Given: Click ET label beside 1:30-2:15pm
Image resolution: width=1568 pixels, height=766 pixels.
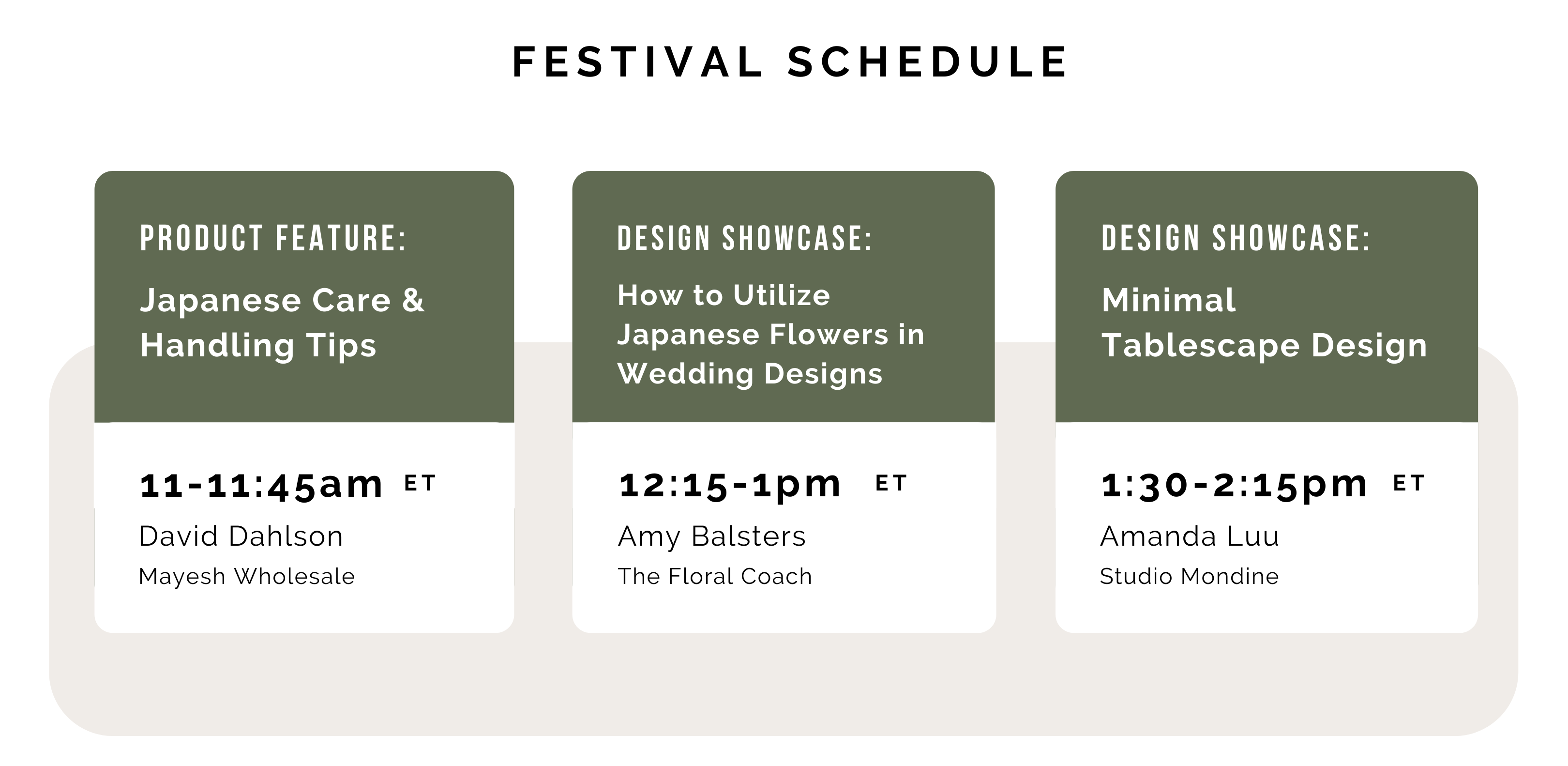Looking at the screenshot, I should pos(1408,483).
